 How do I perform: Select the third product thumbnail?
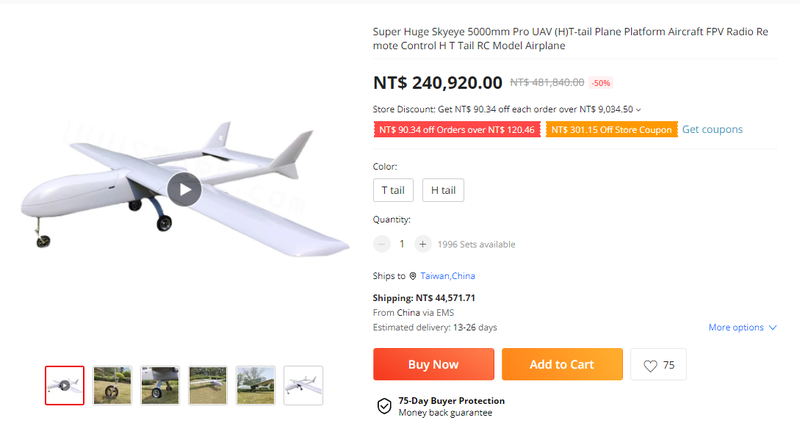(160, 385)
